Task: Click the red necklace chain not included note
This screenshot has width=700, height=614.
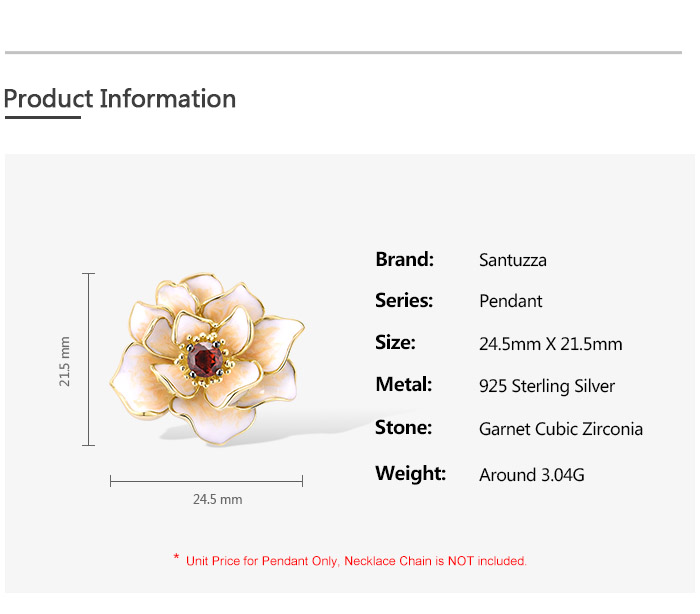Action: pos(356,561)
